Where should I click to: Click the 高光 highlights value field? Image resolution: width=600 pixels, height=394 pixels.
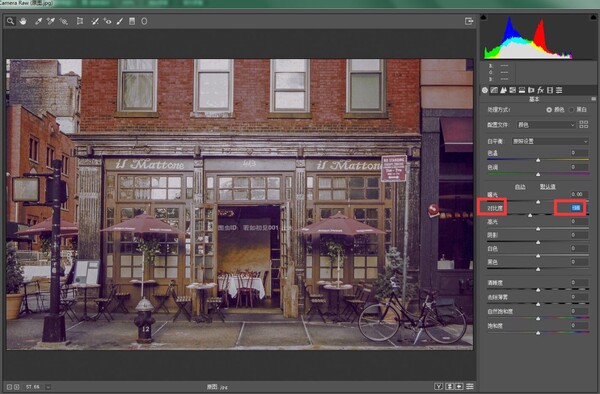579,221
